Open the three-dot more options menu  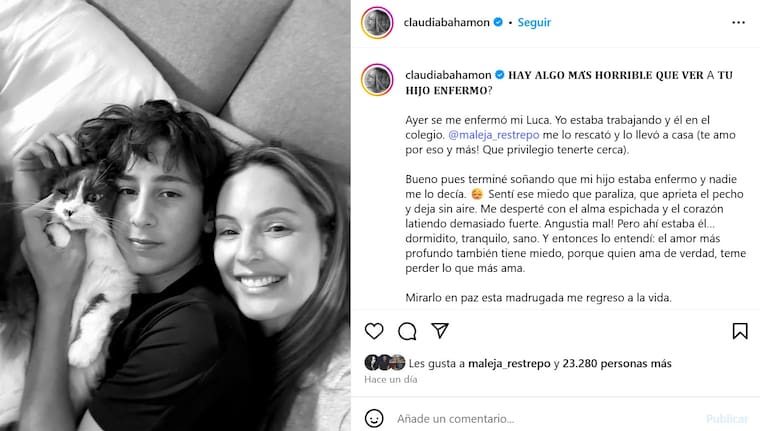tap(738, 22)
